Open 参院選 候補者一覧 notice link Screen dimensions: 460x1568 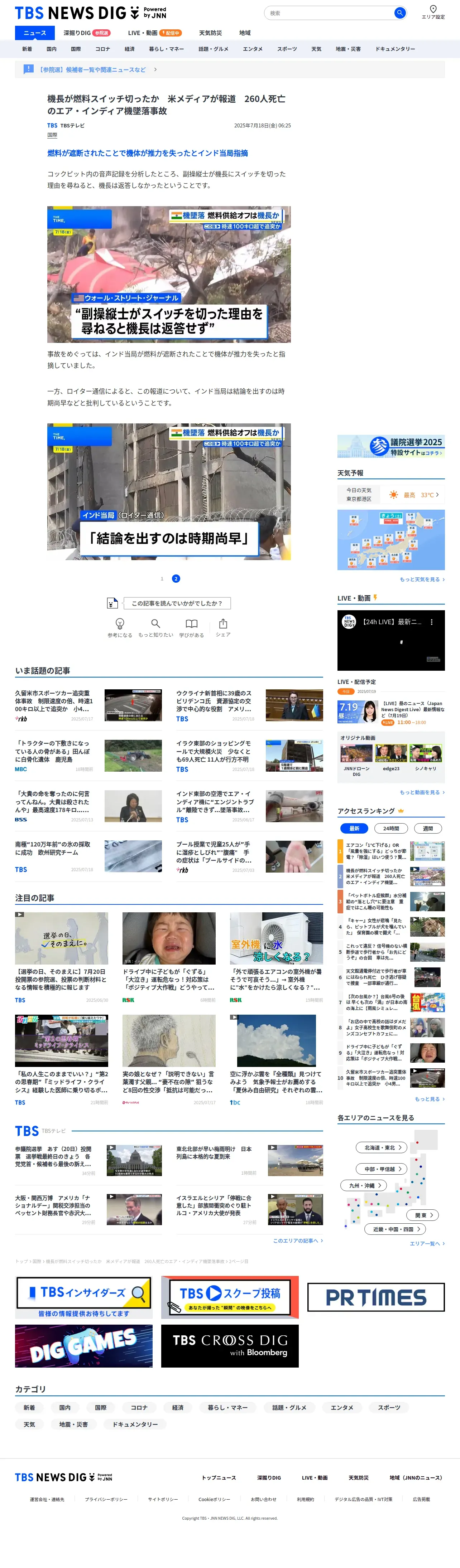pyautogui.click(x=93, y=69)
